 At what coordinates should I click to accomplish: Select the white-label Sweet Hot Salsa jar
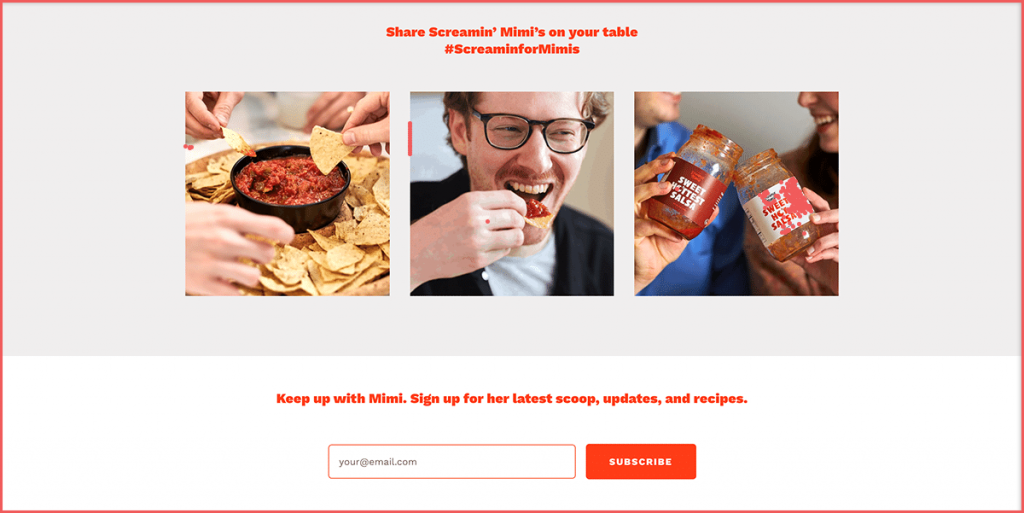pyautogui.click(x=777, y=204)
